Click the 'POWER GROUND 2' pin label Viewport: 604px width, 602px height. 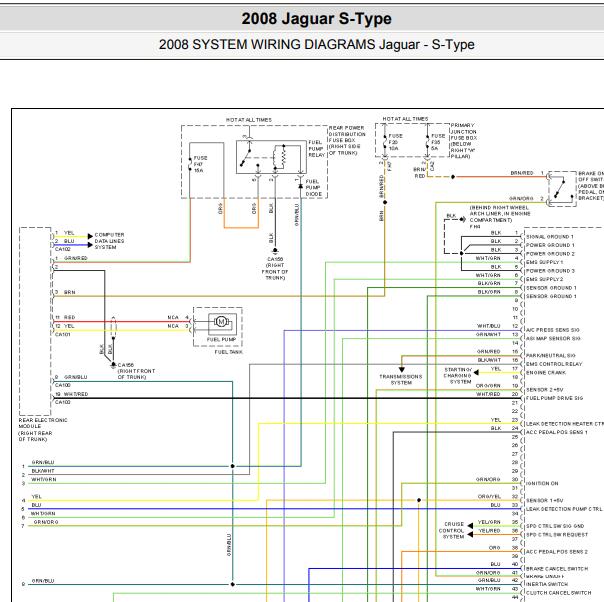(550, 254)
